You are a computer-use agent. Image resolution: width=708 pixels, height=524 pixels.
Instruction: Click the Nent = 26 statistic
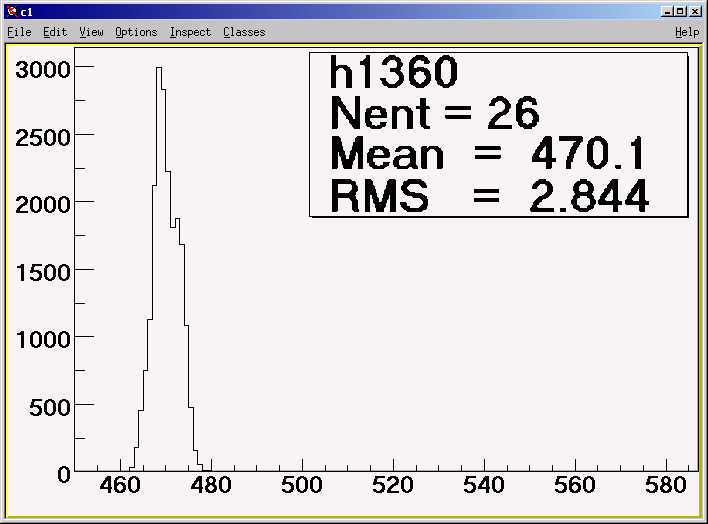click(x=435, y=113)
